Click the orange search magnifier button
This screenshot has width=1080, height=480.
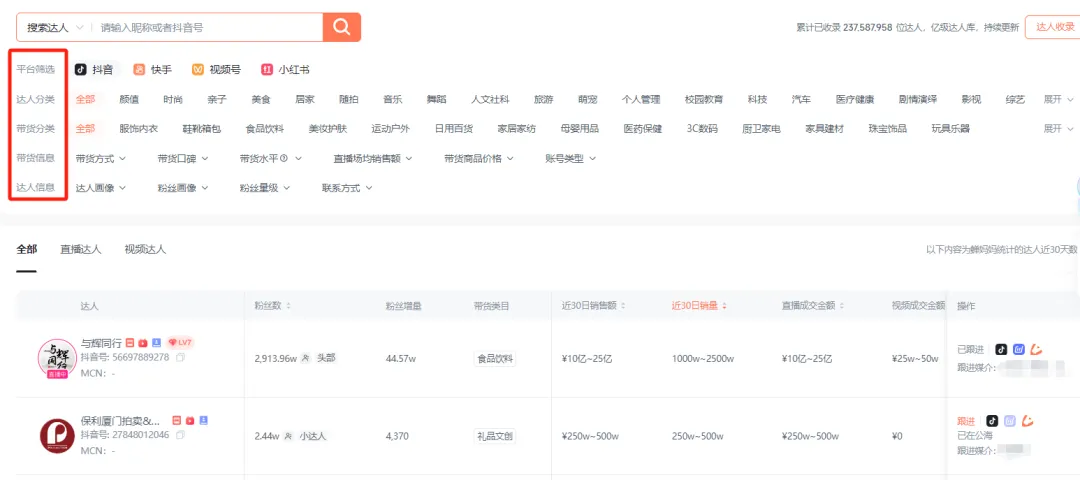click(x=342, y=27)
